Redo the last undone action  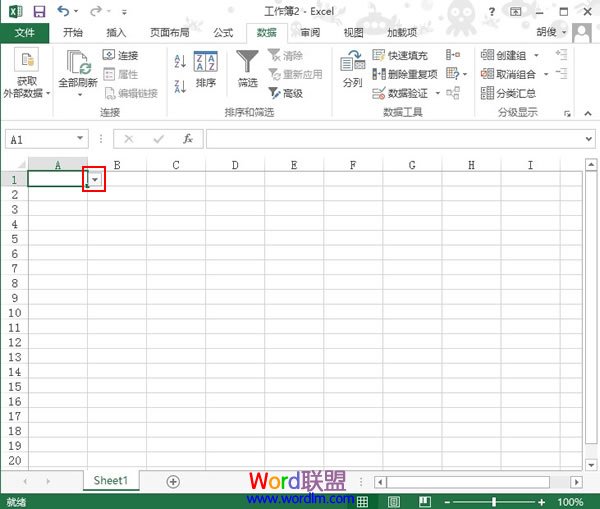tap(95, 11)
